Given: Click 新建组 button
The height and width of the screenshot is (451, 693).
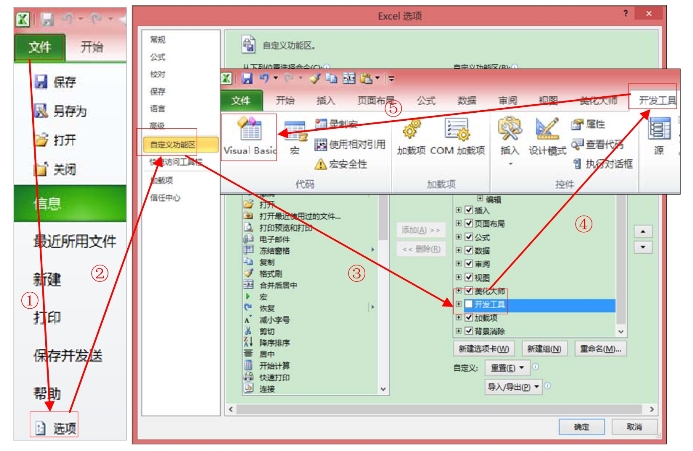Looking at the screenshot, I should click(x=544, y=349).
